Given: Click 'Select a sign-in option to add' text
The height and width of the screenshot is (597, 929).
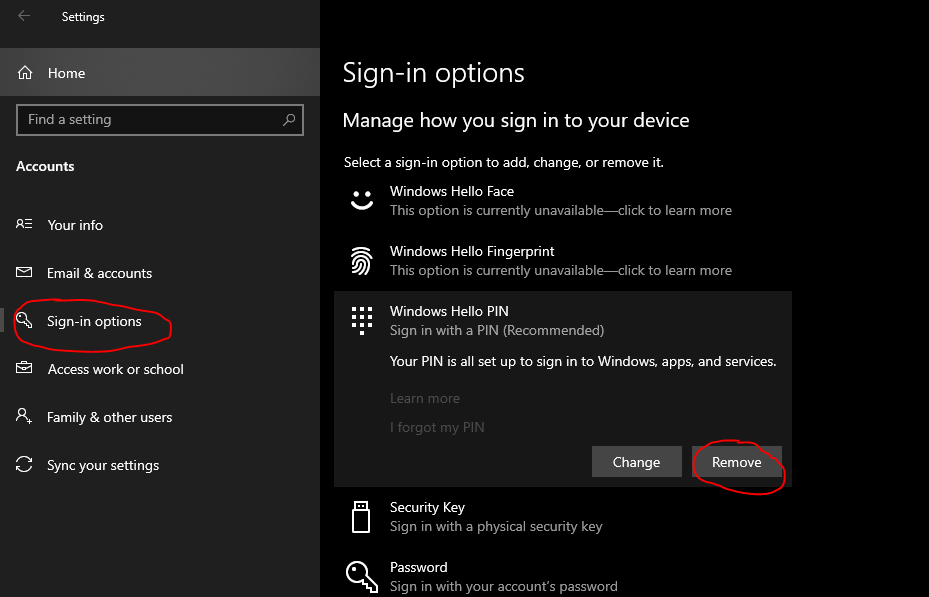Looking at the screenshot, I should click(504, 162).
